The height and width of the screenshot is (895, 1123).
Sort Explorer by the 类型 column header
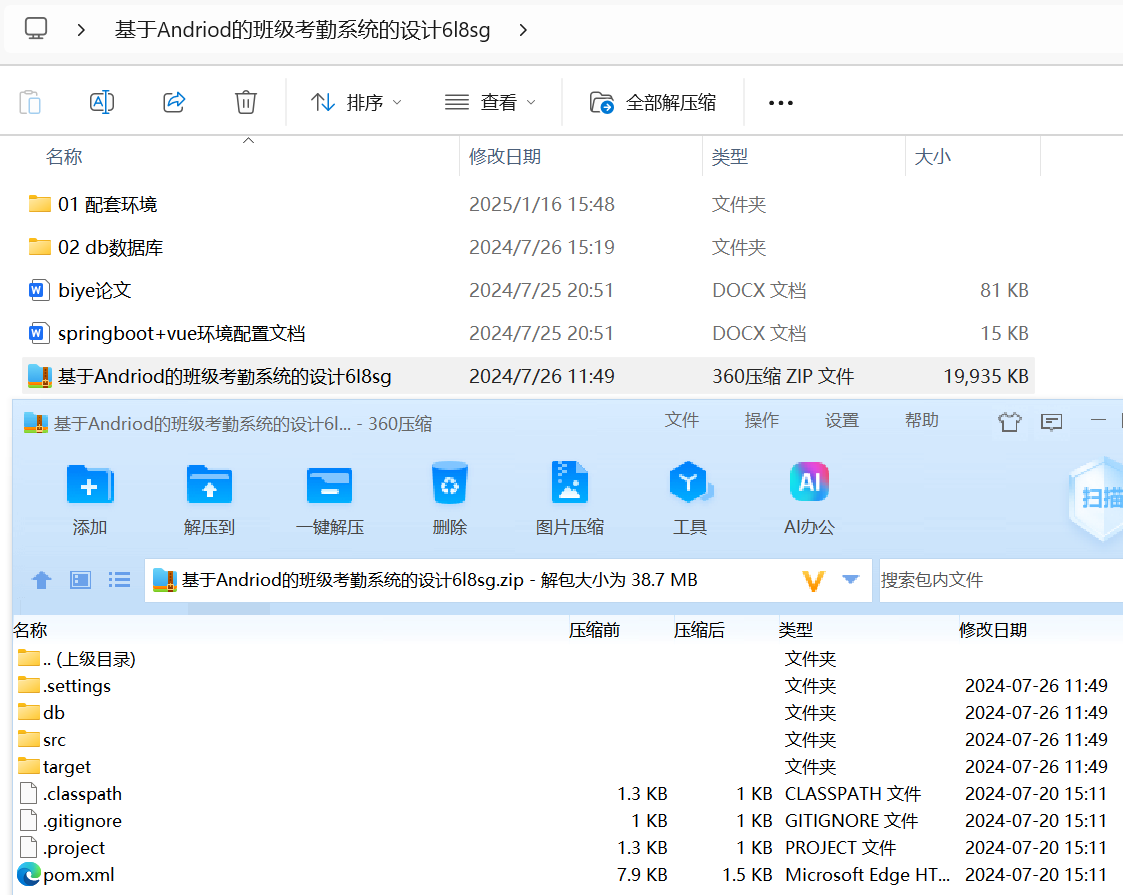click(730, 157)
